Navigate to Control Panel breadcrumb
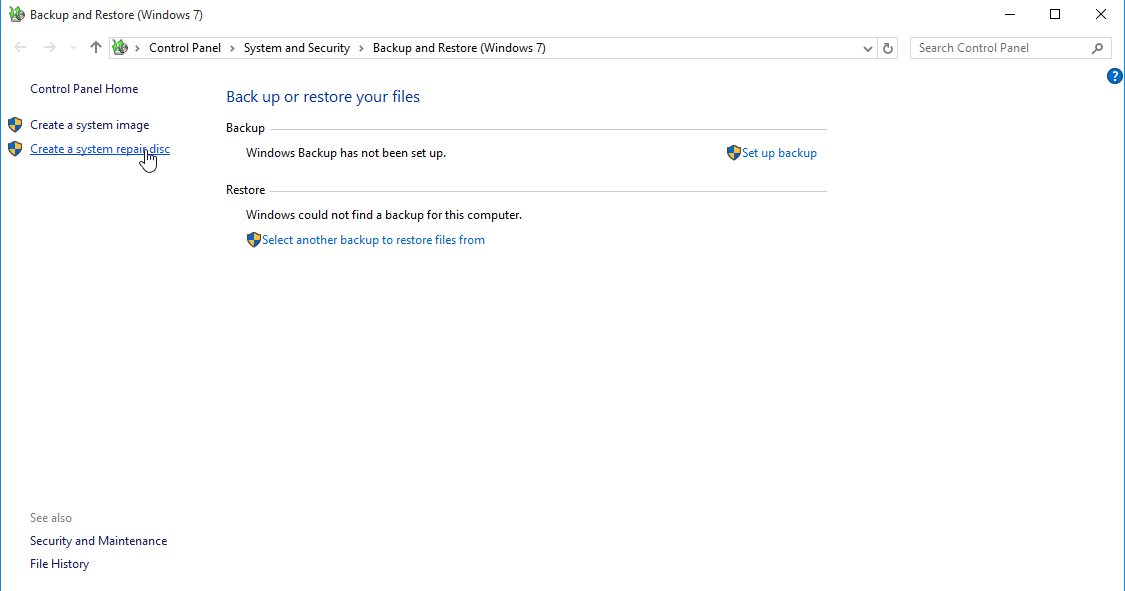The height and width of the screenshot is (591, 1125). (x=185, y=48)
